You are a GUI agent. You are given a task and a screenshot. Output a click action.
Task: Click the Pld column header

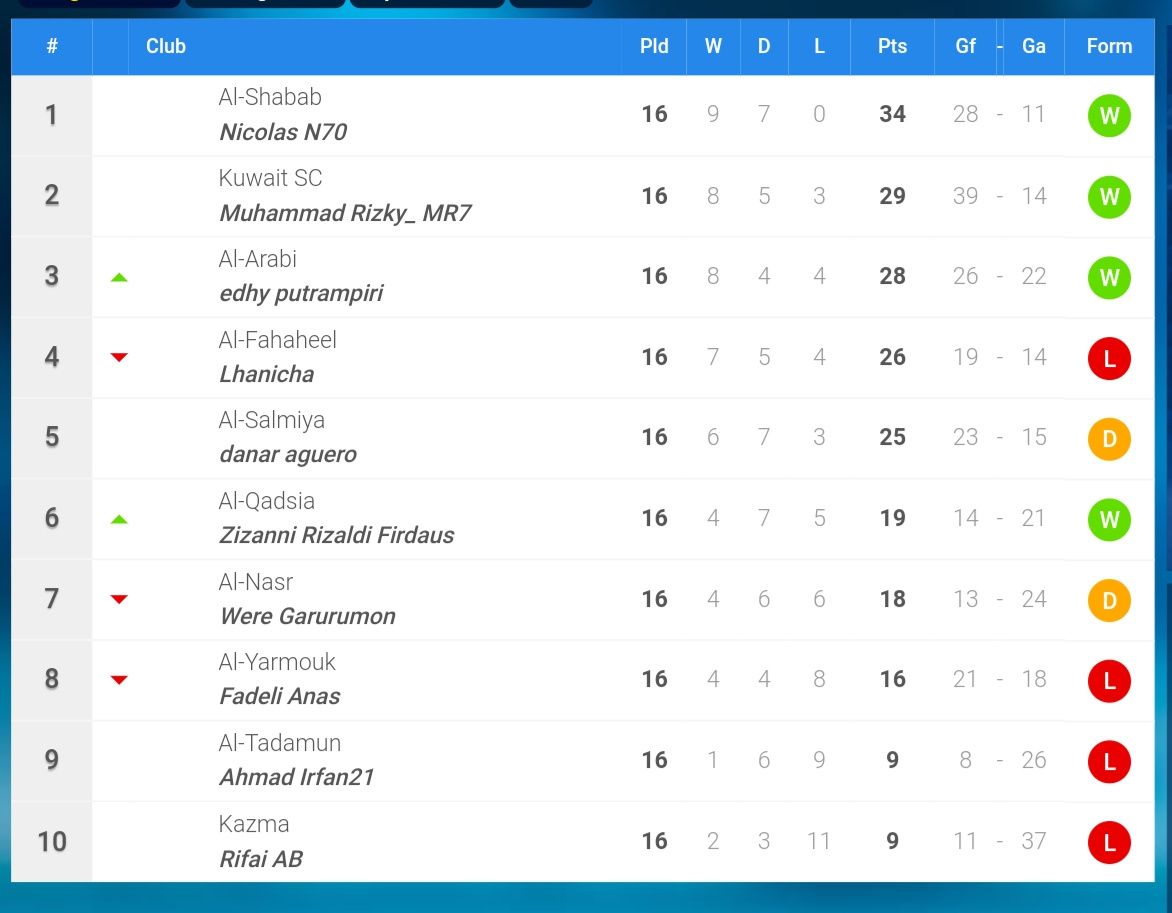654,46
